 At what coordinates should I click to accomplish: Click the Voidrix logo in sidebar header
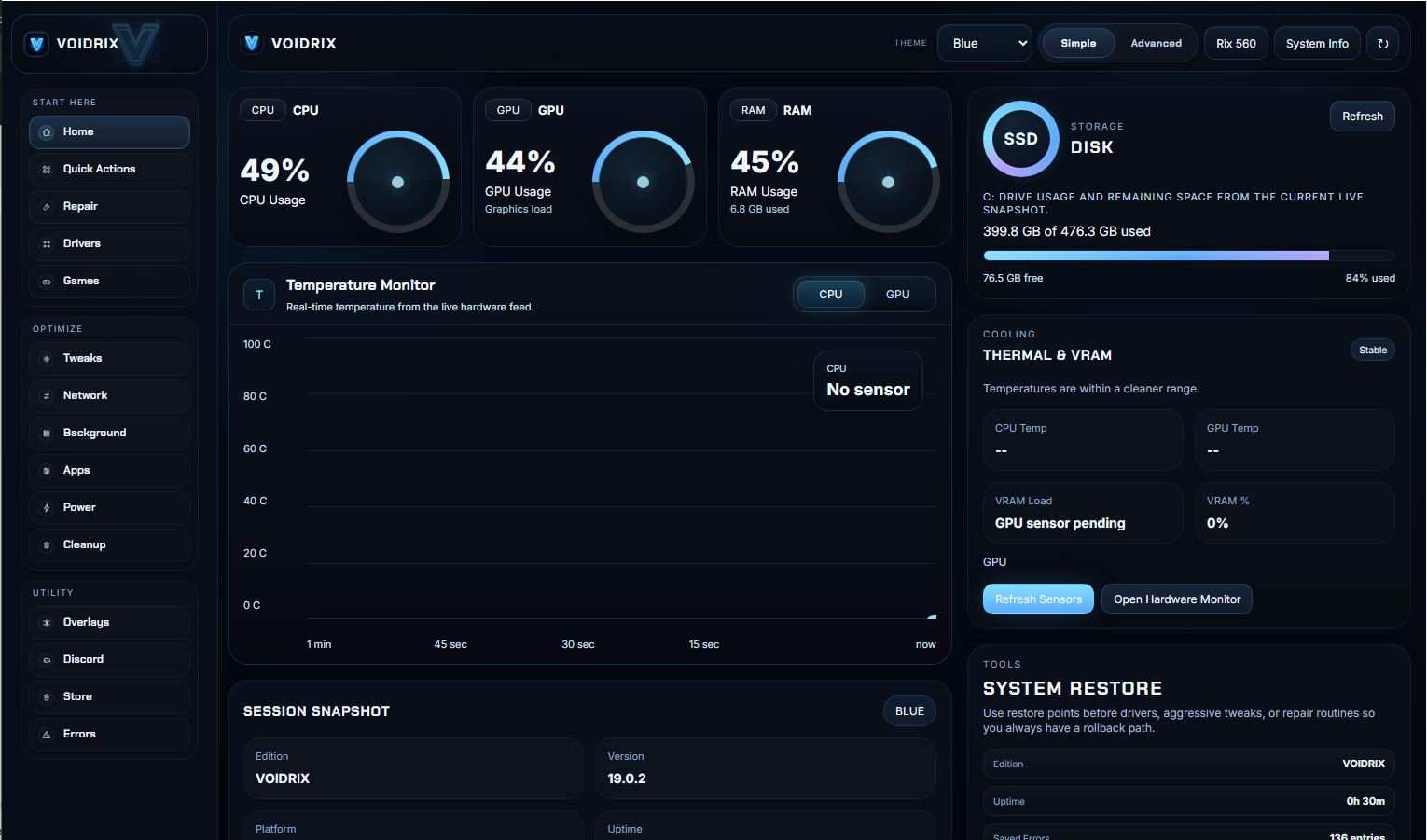(37, 43)
